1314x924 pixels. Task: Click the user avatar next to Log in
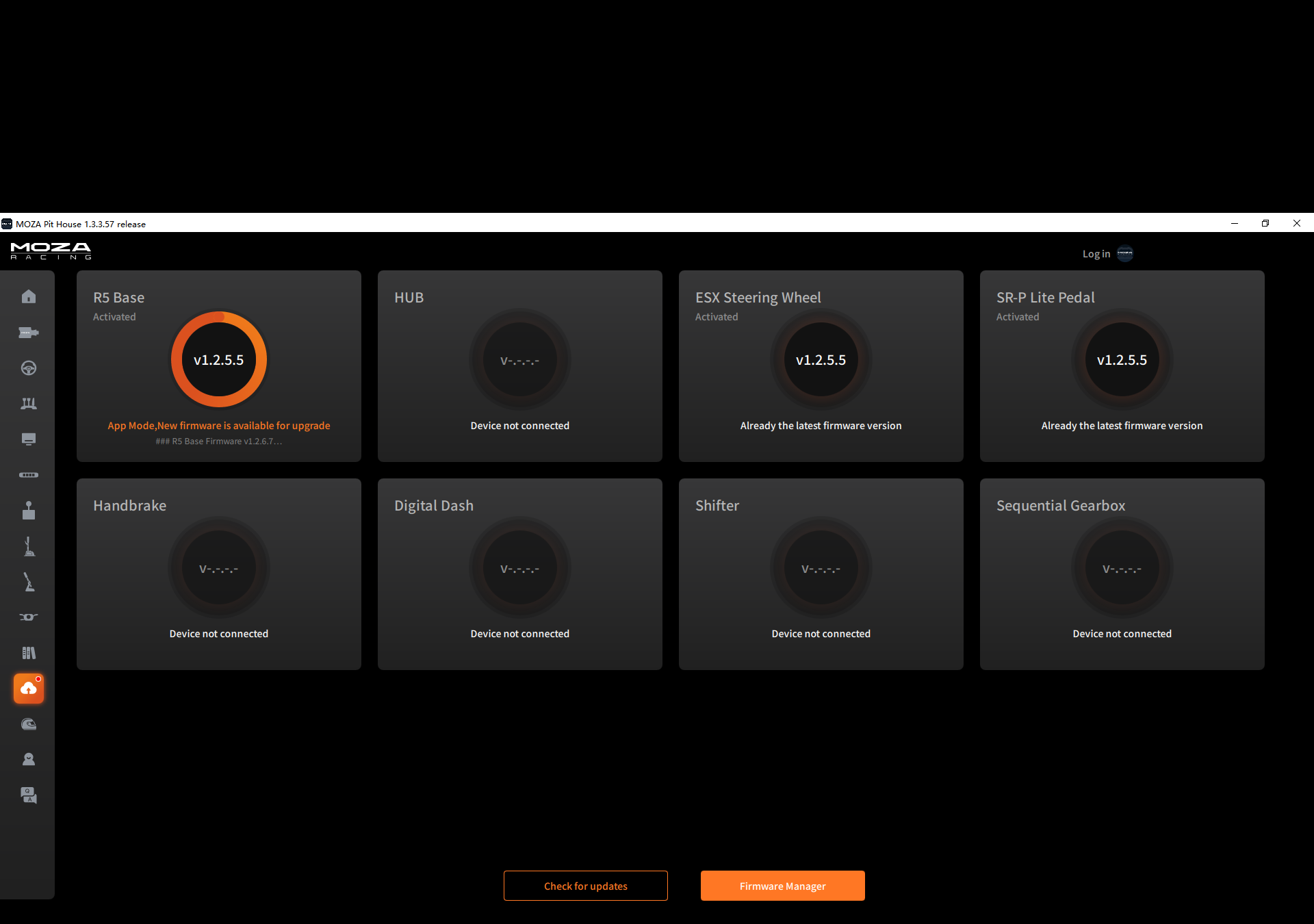(x=1125, y=254)
